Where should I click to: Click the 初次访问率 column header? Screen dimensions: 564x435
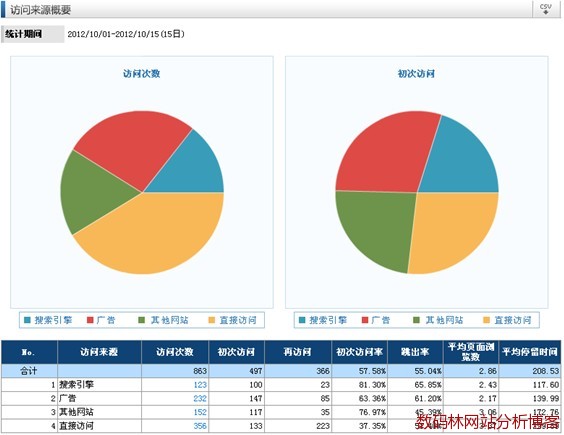359,352
